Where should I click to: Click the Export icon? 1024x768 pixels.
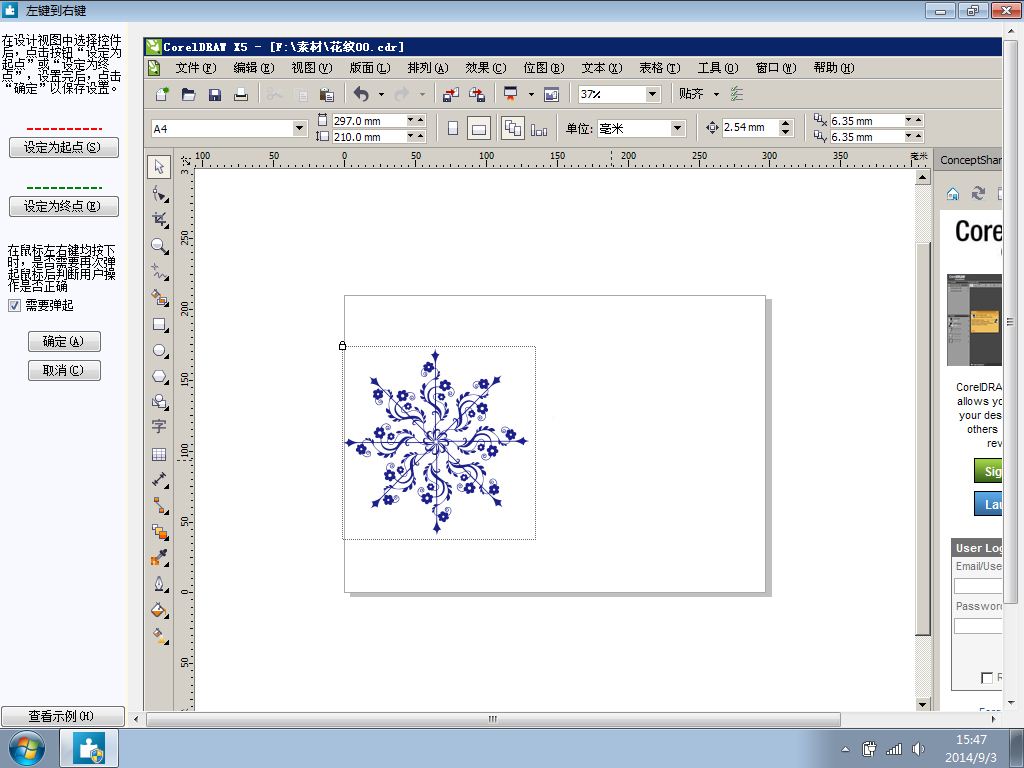coord(477,94)
